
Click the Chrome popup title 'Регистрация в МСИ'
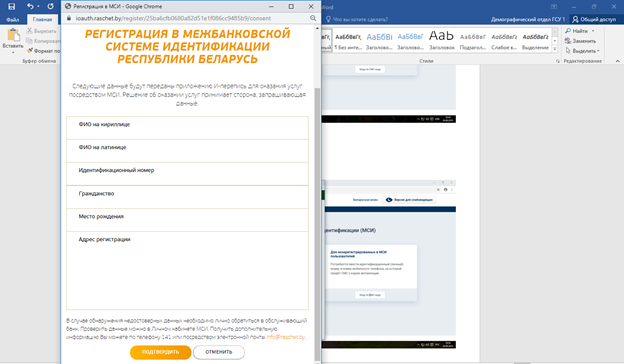pyautogui.click(x=118, y=6)
